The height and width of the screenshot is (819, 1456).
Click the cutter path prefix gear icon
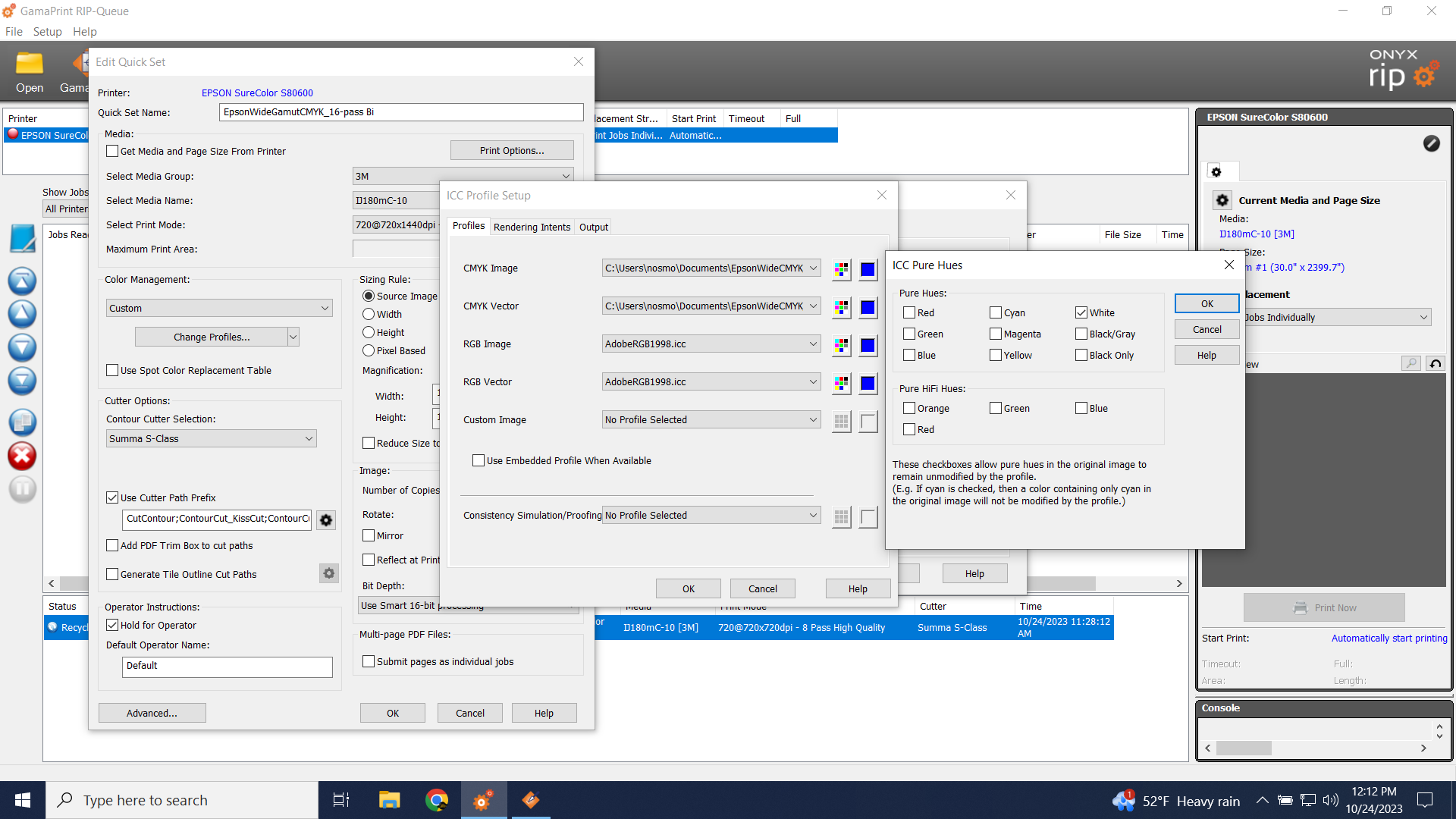point(326,520)
